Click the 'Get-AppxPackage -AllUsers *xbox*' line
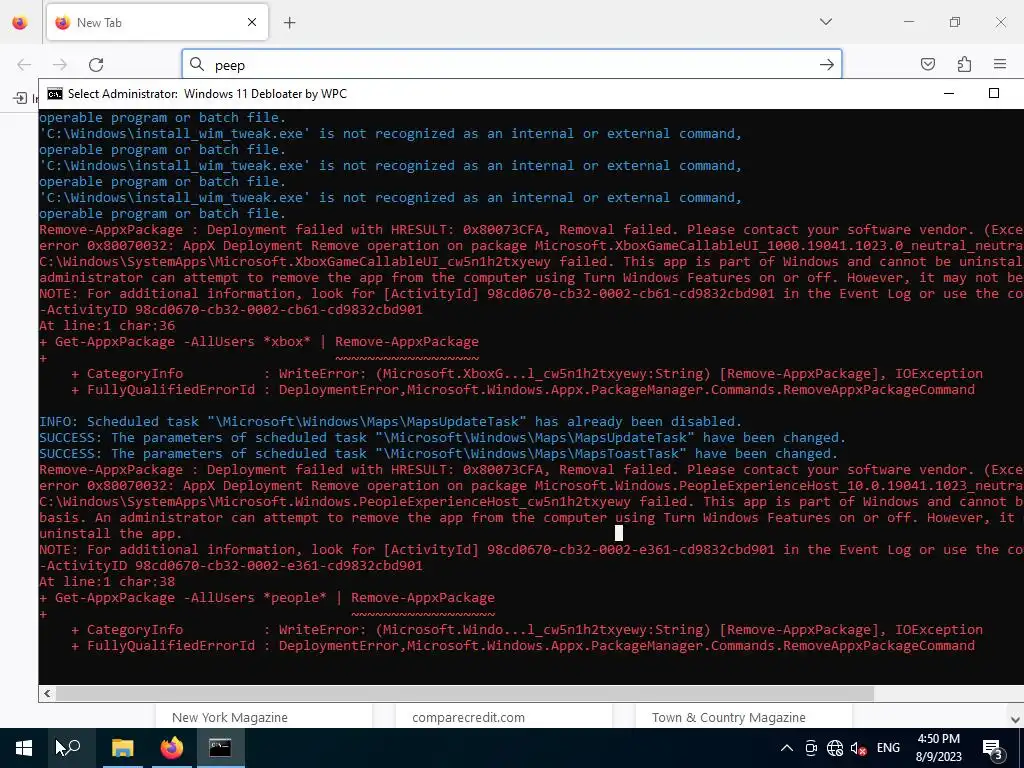The height and width of the screenshot is (768, 1024). 259,342
